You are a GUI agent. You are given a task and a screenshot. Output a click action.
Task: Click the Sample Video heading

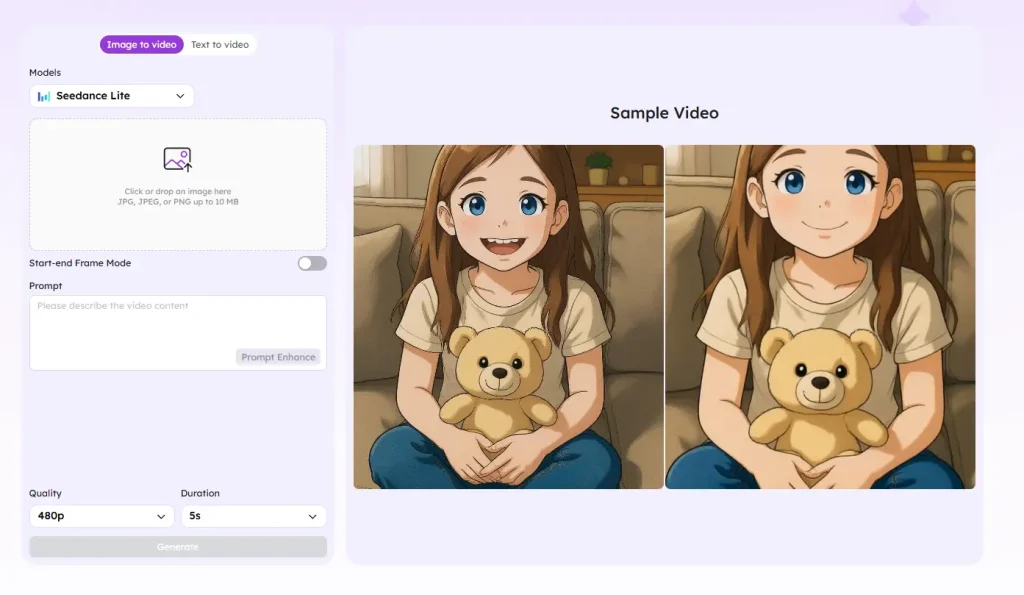pos(664,113)
